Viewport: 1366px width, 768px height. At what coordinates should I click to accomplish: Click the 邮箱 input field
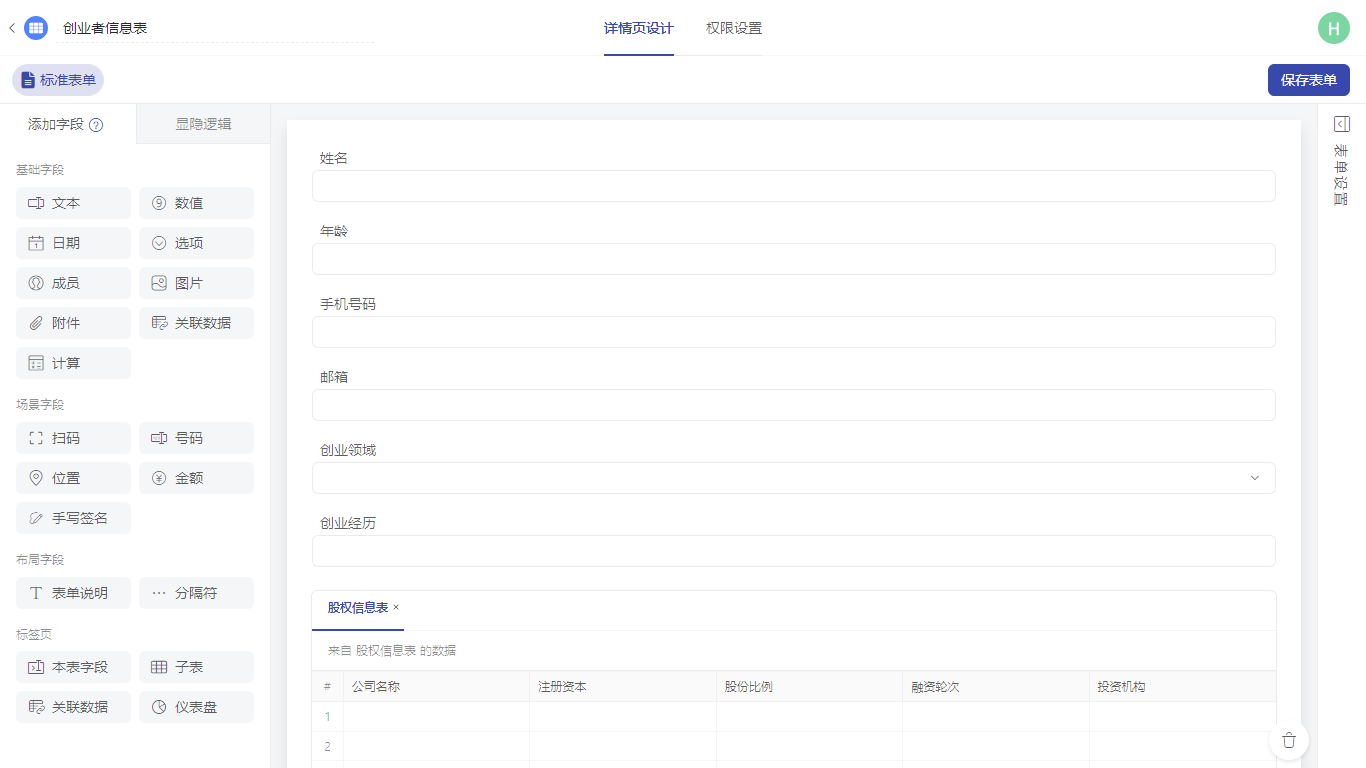click(794, 405)
